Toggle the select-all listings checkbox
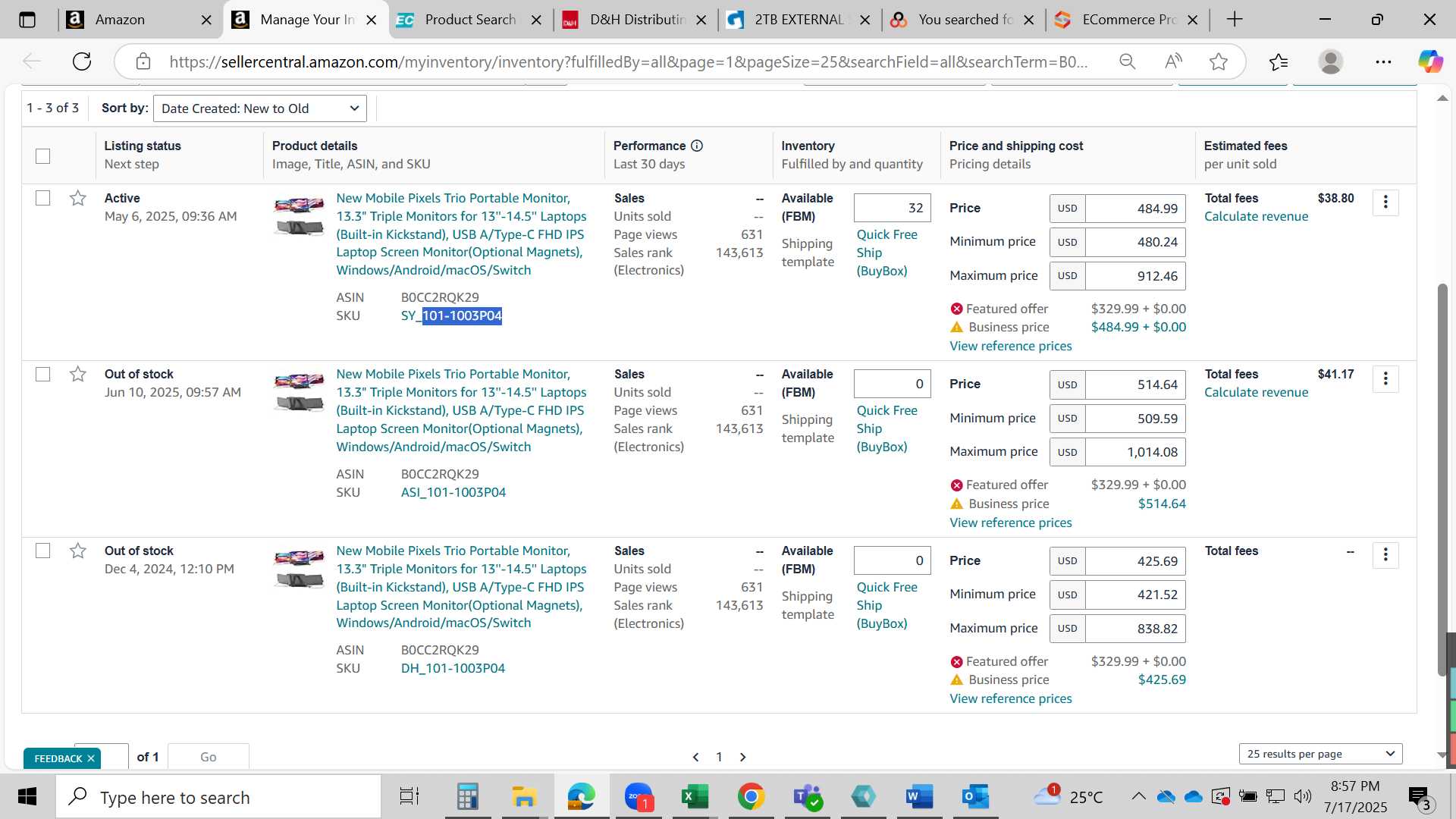The width and height of the screenshot is (1456, 819). [43, 156]
